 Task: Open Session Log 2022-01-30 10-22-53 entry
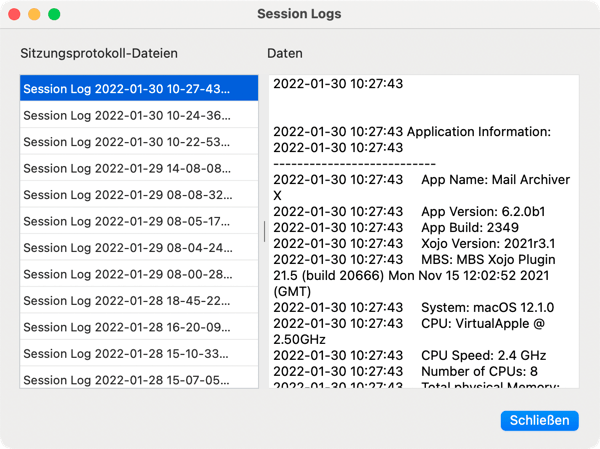pyautogui.click(x=137, y=142)
